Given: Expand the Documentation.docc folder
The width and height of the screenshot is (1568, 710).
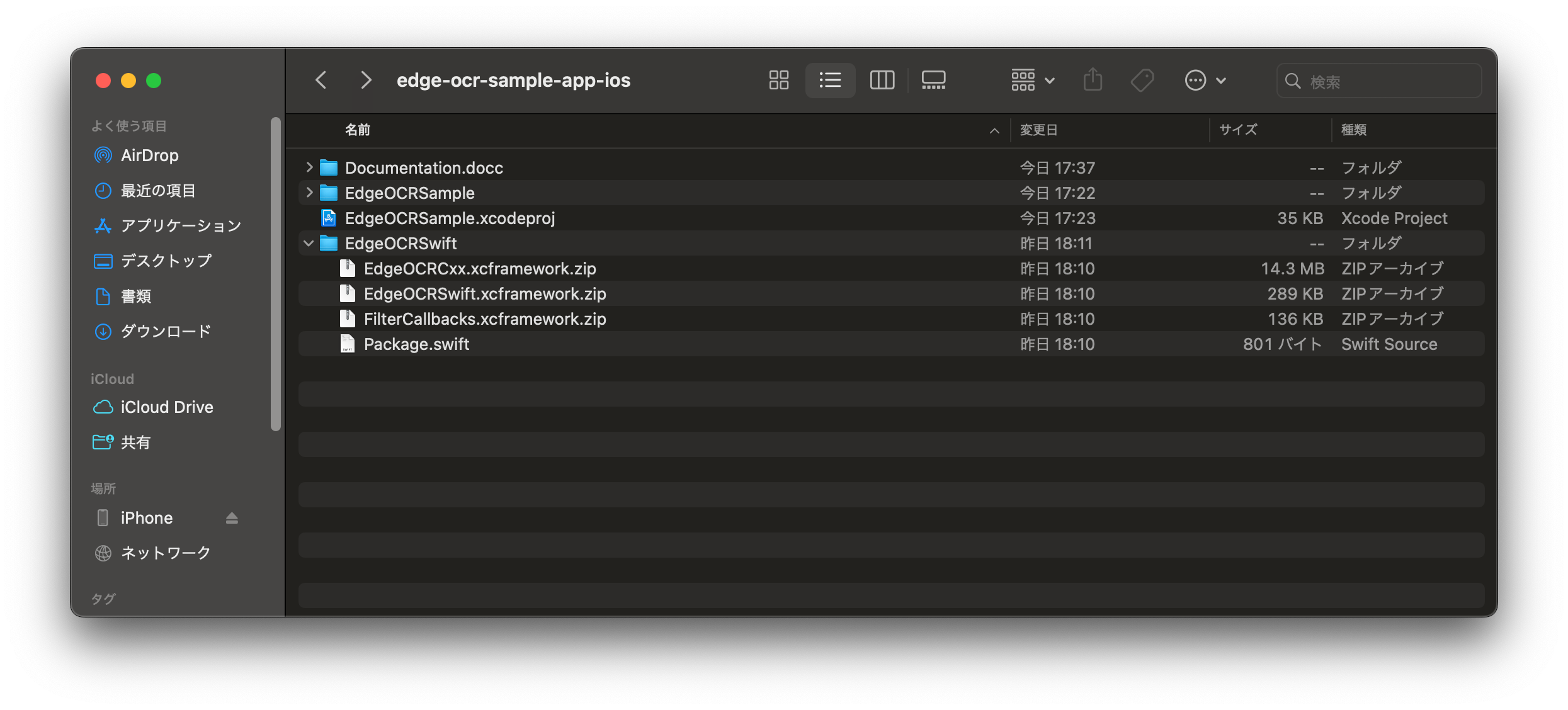Looking at the screenshot, I should (309, 167).
